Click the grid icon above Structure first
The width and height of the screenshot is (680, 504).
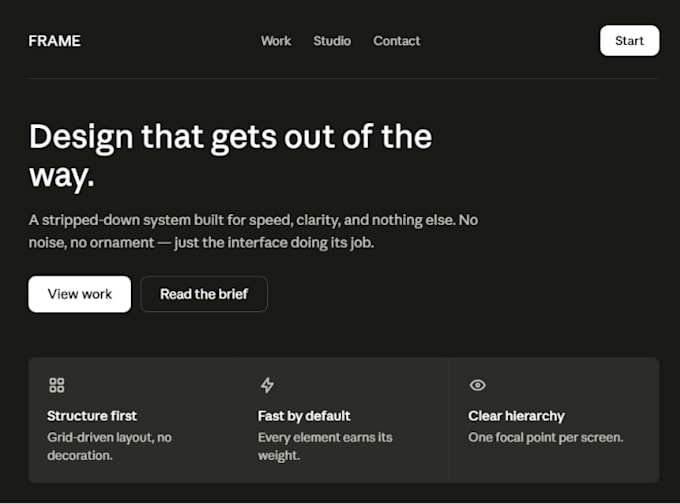(x=57, y=385)
